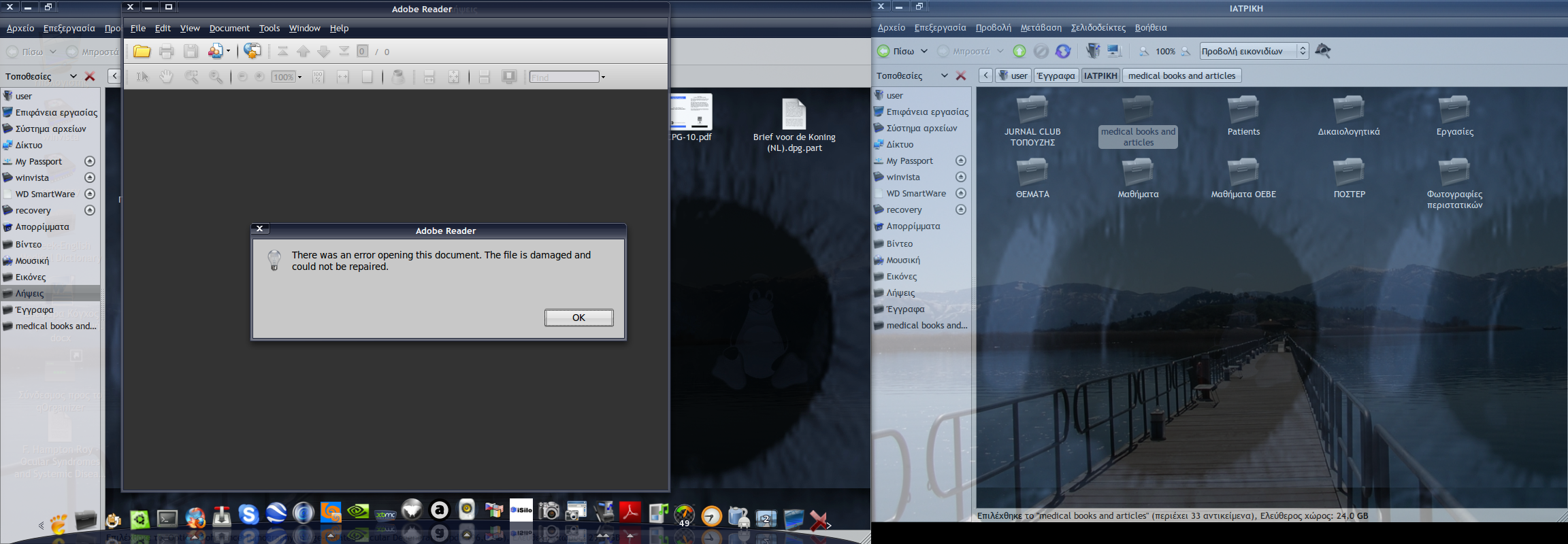
Task: Click the zoom in magnifier in ΙΑΤΡΙΚΗ toolbar
Action: [1186, 51]
